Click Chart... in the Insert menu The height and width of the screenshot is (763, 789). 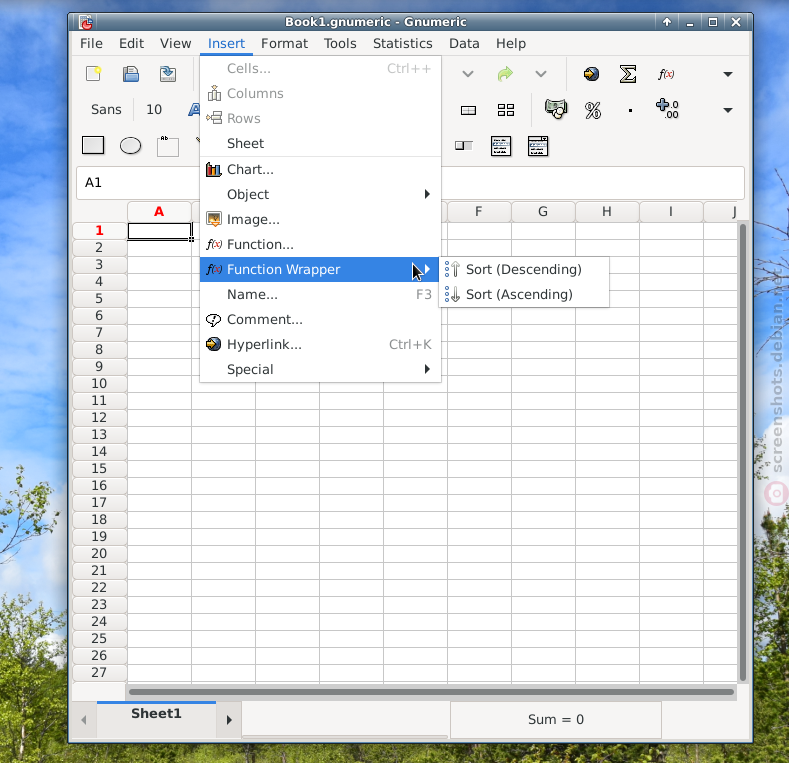[x=320, y=170]
